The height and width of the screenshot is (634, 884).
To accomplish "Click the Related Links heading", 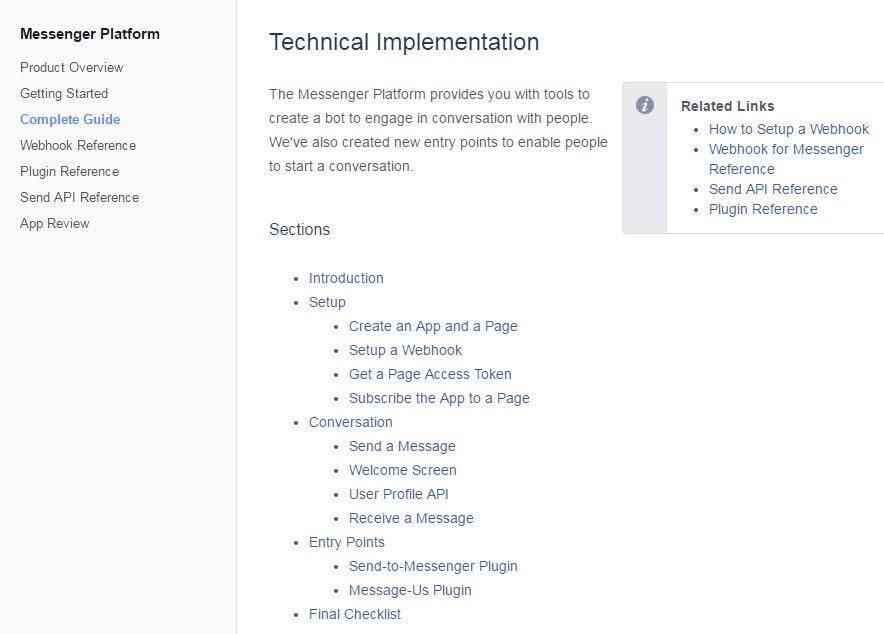I will point(728,106).
